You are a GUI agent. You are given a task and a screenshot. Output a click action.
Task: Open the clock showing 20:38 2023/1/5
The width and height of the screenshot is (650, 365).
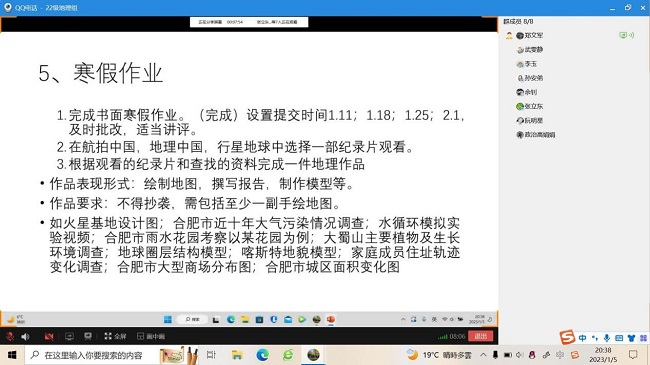pyautogui.click(x=603, y=355)
